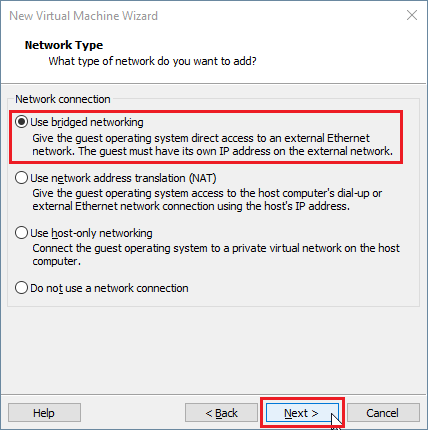Close the wizard with the X icon
This screenshot has height=430, width=428.
point(412,15)
